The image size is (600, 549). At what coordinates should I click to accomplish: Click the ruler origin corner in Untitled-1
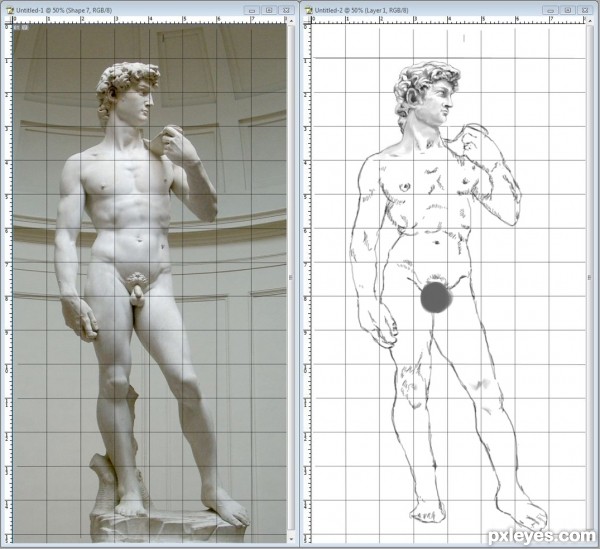pos(10,20)
